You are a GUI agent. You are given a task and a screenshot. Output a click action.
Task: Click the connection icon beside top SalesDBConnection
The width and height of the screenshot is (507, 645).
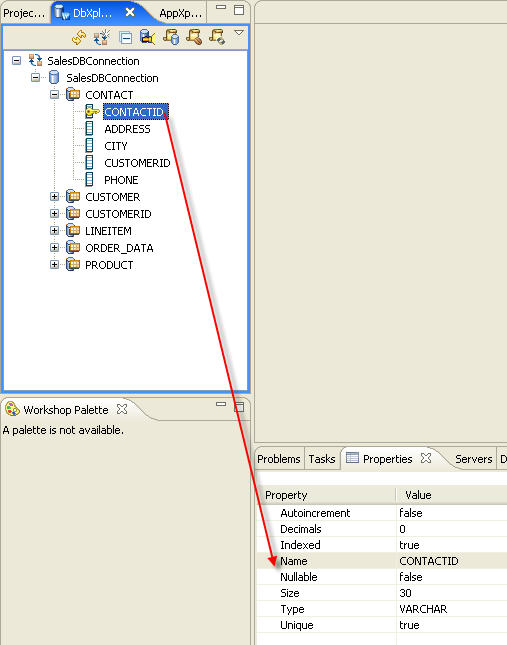pos(35,60)
